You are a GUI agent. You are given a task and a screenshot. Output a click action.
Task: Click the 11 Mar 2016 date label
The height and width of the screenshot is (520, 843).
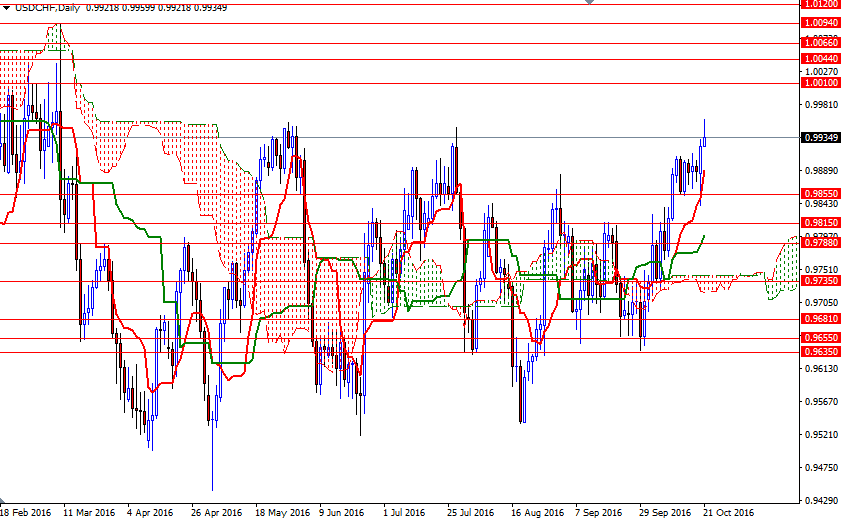pyautogui.click(x=89, y=512)
